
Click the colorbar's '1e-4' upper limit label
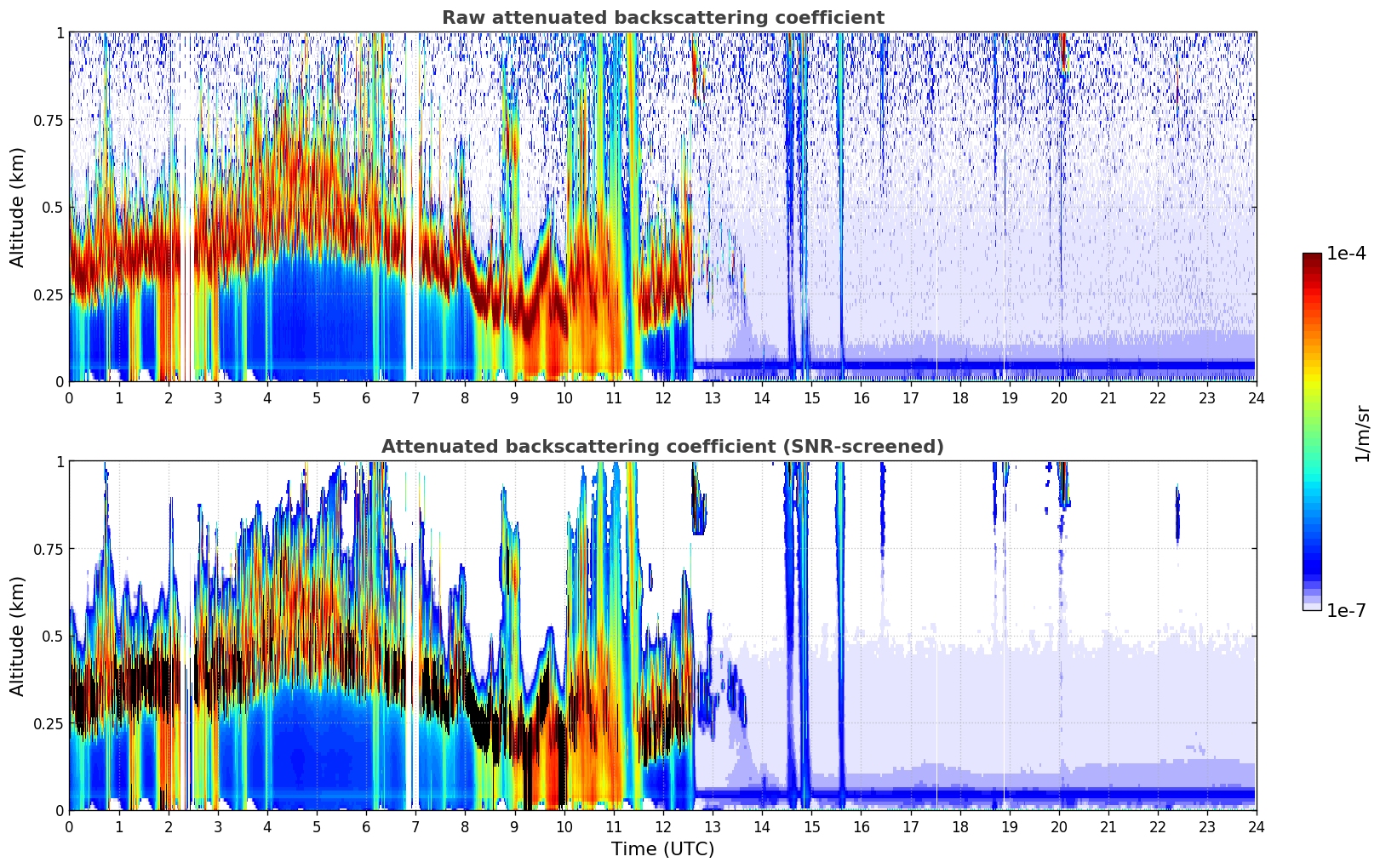click(x=1346, y=254)
